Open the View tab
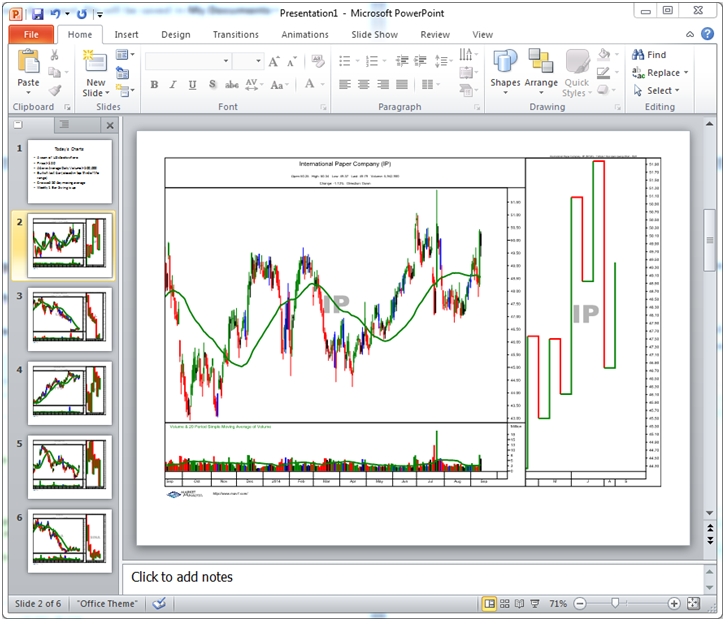The height and width of the screenshot is (621, 725). pyautogui.click(x=483, y=35)
